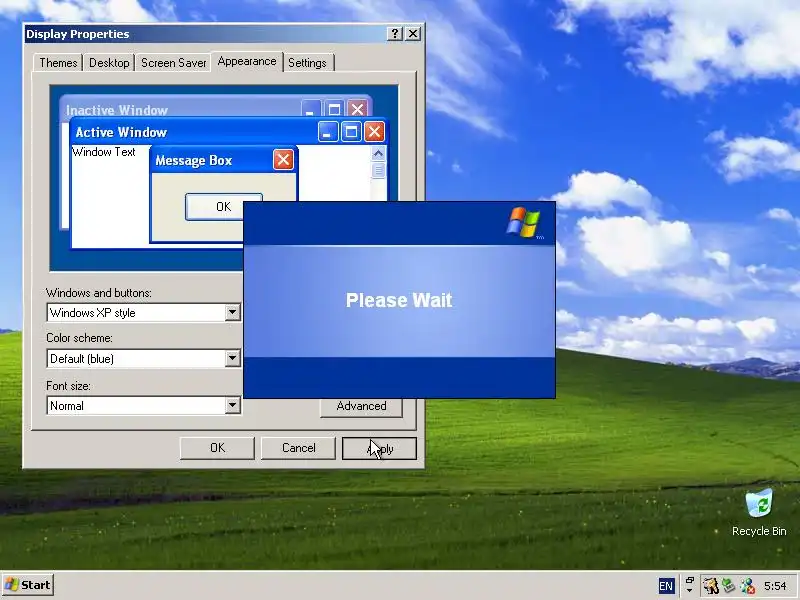Click the Inactive Window title in preview
The height and width of the screenshot is (600, 800).
(x=117, y=110)
